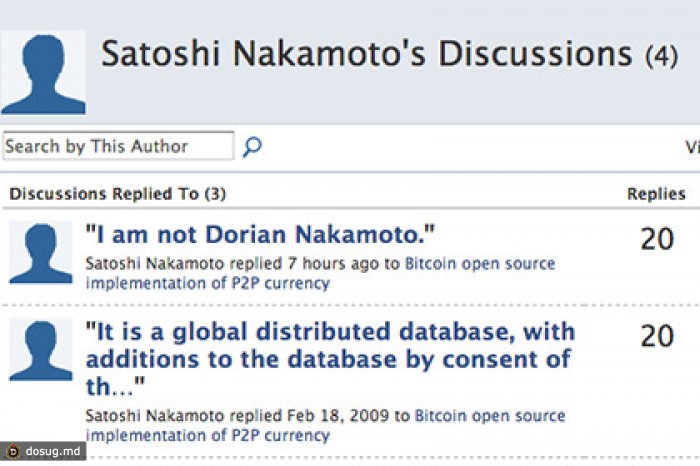Open "I am not Dorian Nakamoto." discussion

(x=261, y=235)
